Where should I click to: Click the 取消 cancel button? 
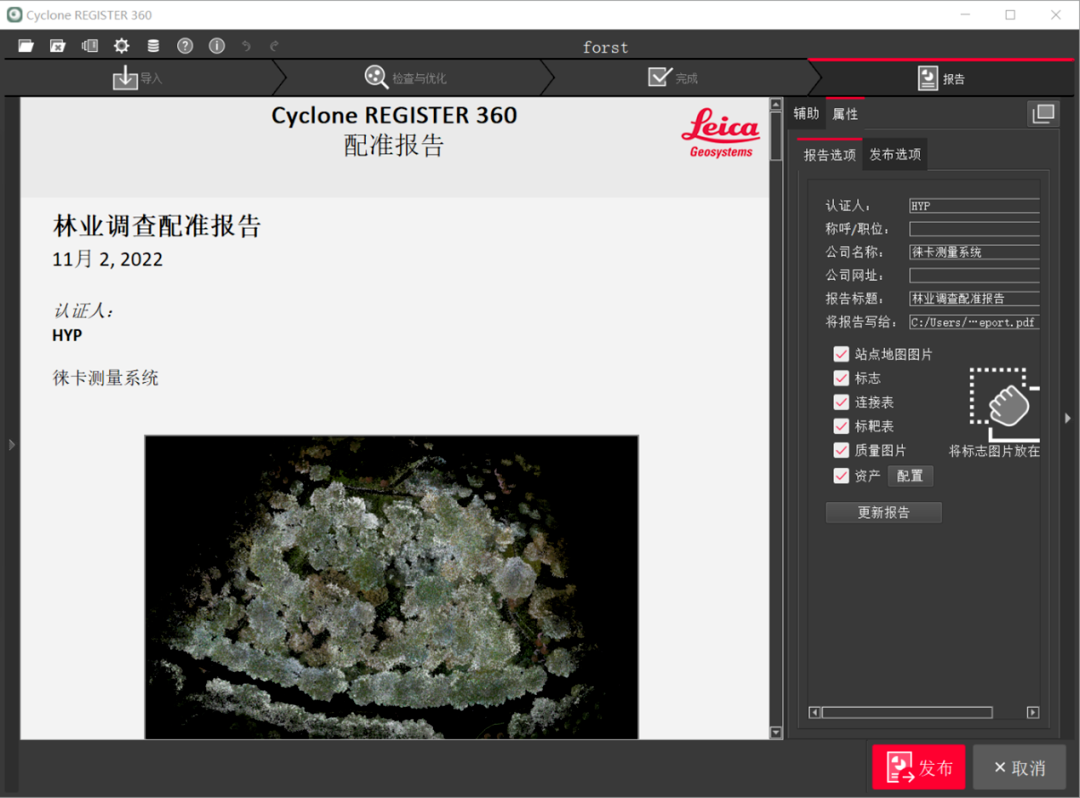[1020, 767]
